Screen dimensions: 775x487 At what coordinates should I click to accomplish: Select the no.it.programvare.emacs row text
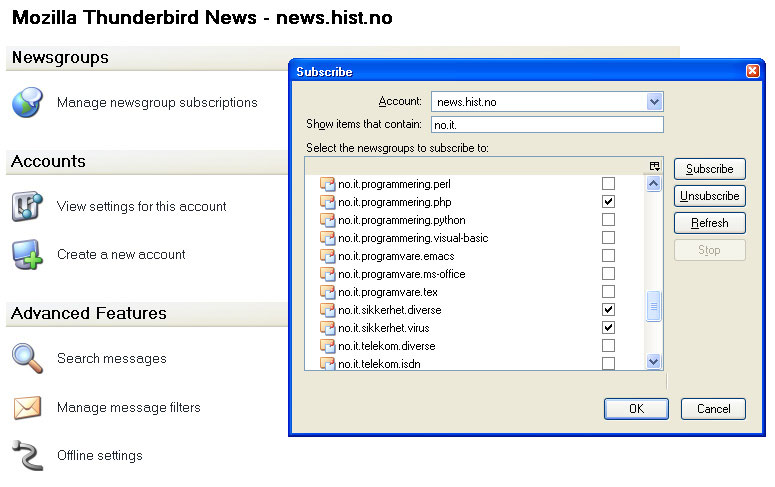tap(396, 256)
